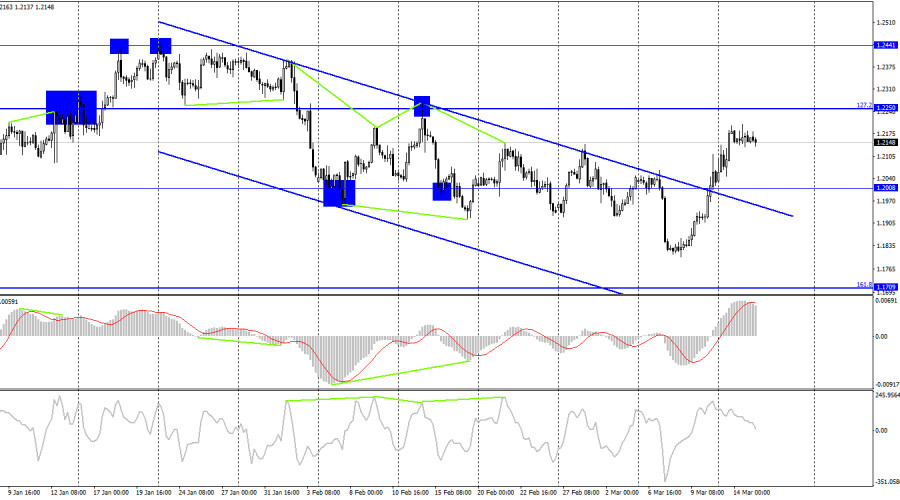Select the 14 Mar 00:00 time label
Image resolution: width=900 pixels, height=500 pixels.
[x=751, y=493]
